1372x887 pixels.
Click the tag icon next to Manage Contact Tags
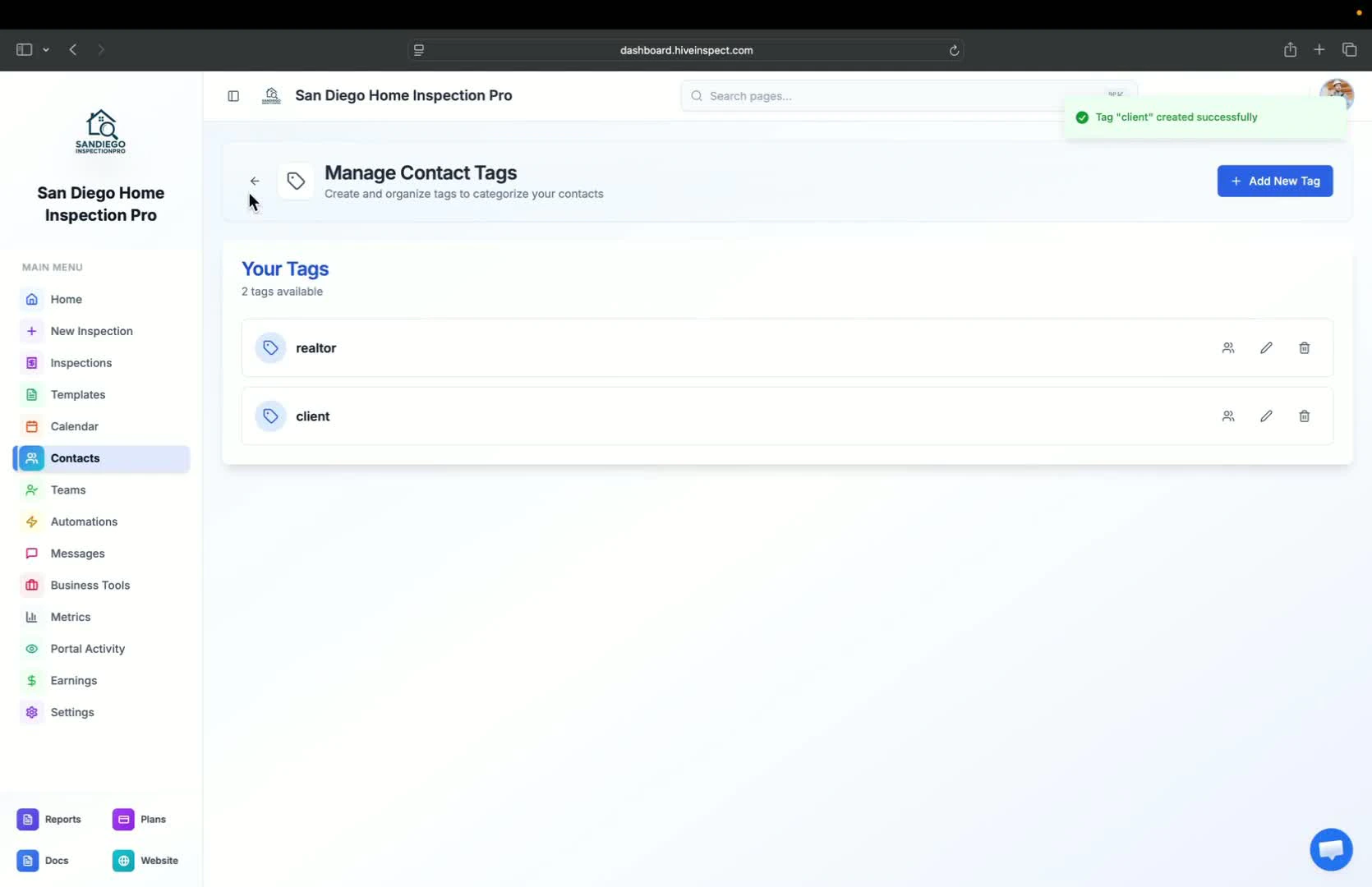click(296, 181)
